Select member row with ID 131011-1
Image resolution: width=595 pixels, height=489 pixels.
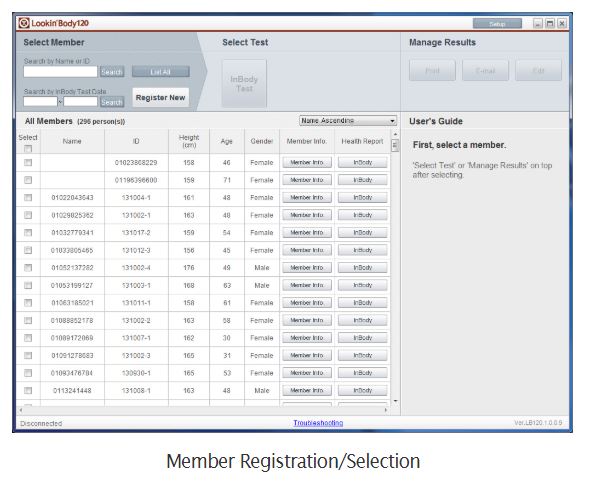(28, 303)
